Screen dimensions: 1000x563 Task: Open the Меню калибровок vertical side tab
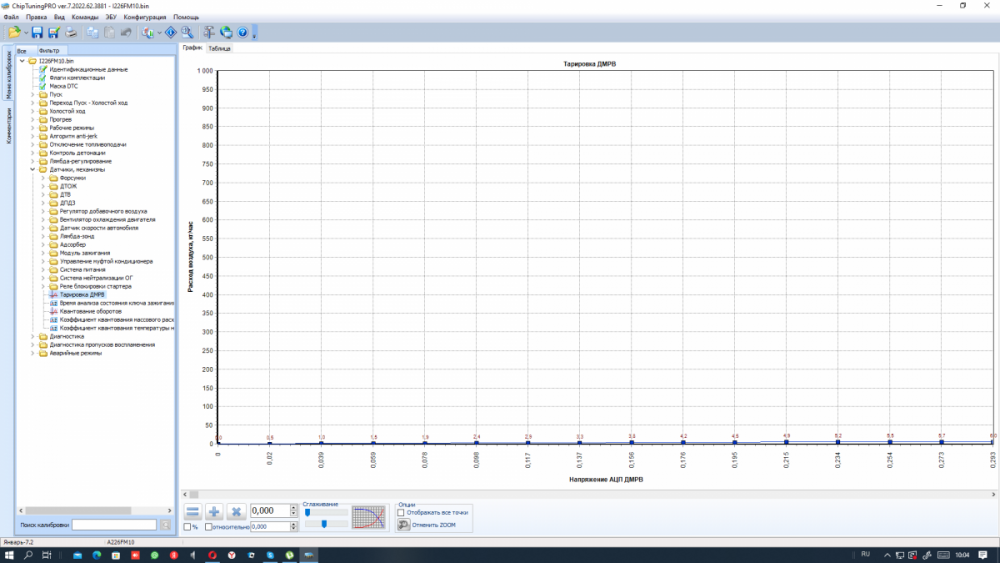8,75
